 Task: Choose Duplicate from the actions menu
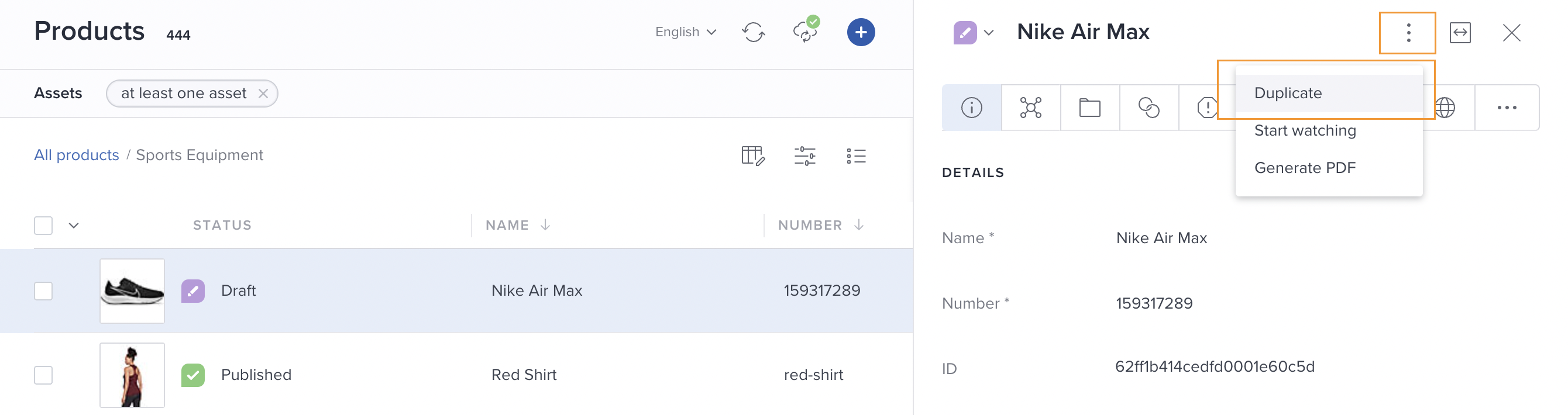point(1329,93)
